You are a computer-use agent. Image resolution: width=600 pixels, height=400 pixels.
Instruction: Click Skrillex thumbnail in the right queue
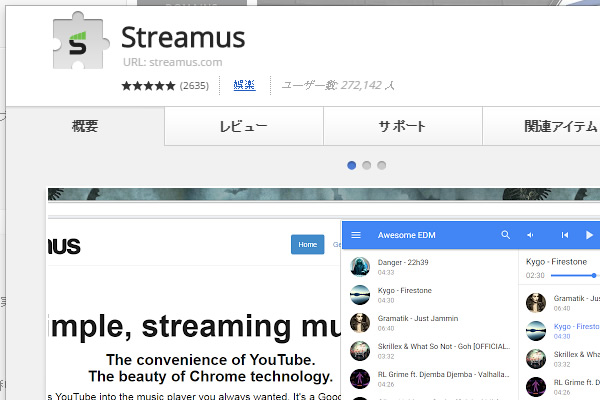tap(536, 359)
